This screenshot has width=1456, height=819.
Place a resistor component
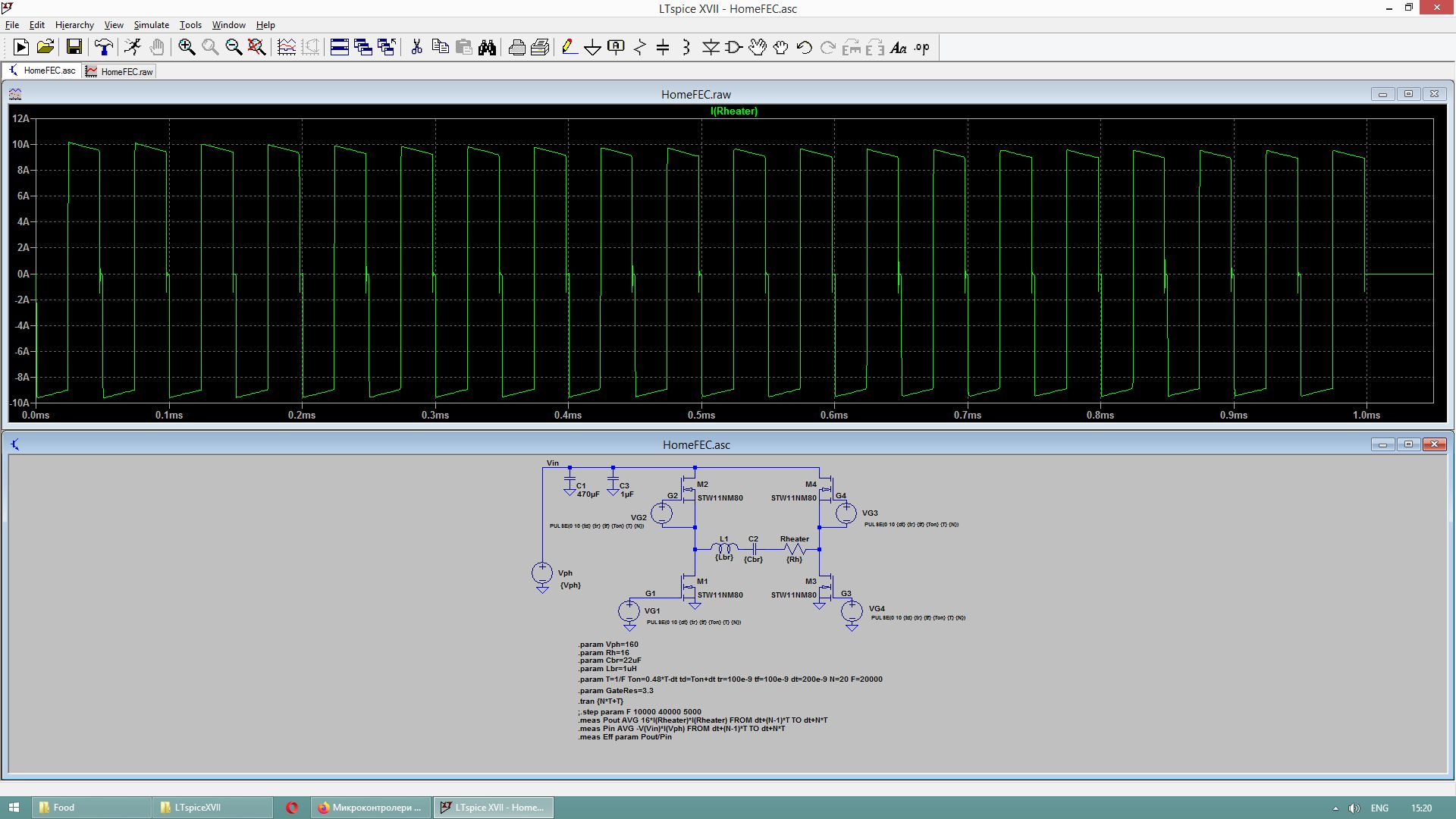pyautogui.click(x=639, y=48)
